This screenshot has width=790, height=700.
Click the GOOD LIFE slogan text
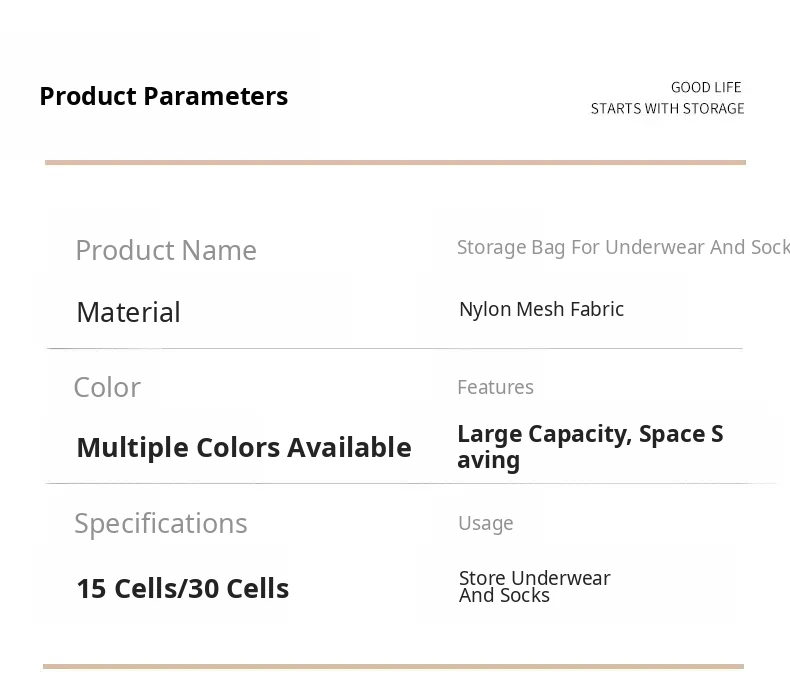[x=706, y=87]
